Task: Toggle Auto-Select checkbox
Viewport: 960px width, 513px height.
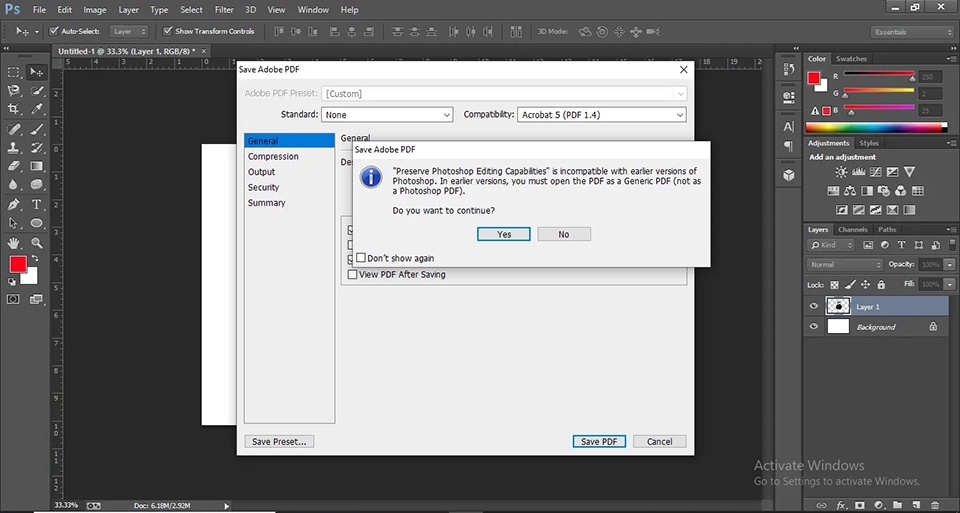Action: click(54, 31)
